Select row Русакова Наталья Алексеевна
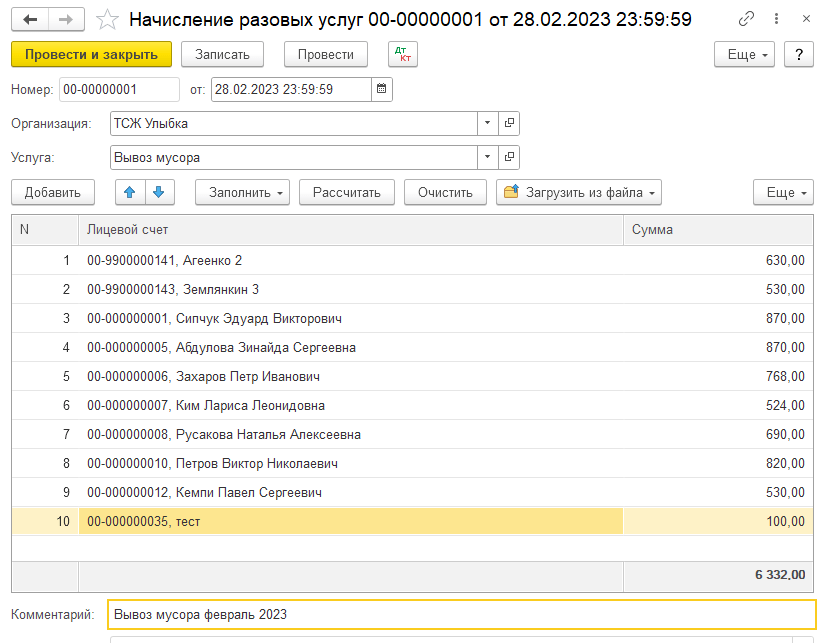This screenshot has width=829, height=643. 412,435
